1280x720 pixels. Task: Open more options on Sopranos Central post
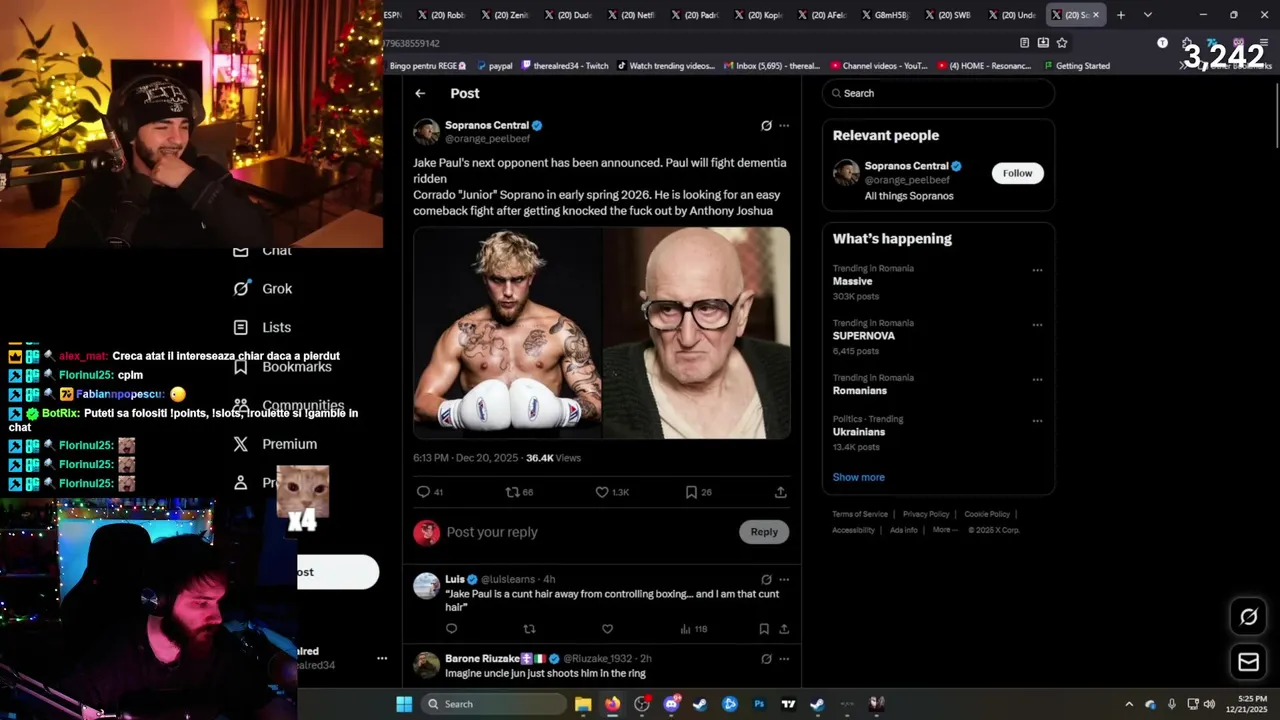tap(784, 126)
